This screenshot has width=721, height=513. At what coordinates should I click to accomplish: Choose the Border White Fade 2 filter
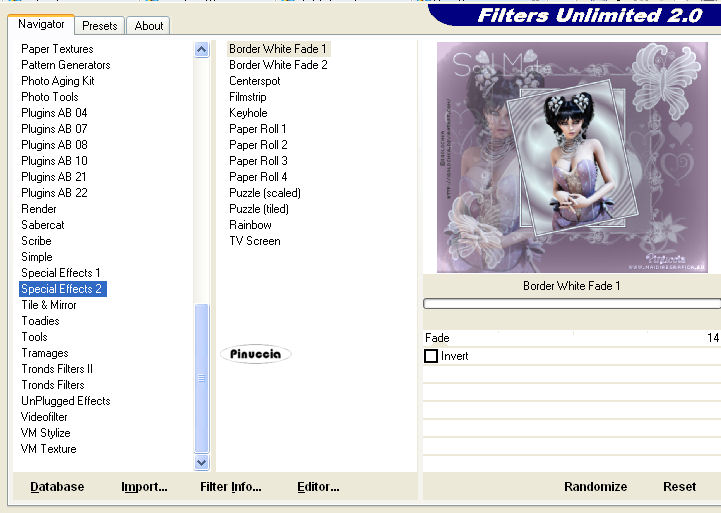tap(278, 65)
